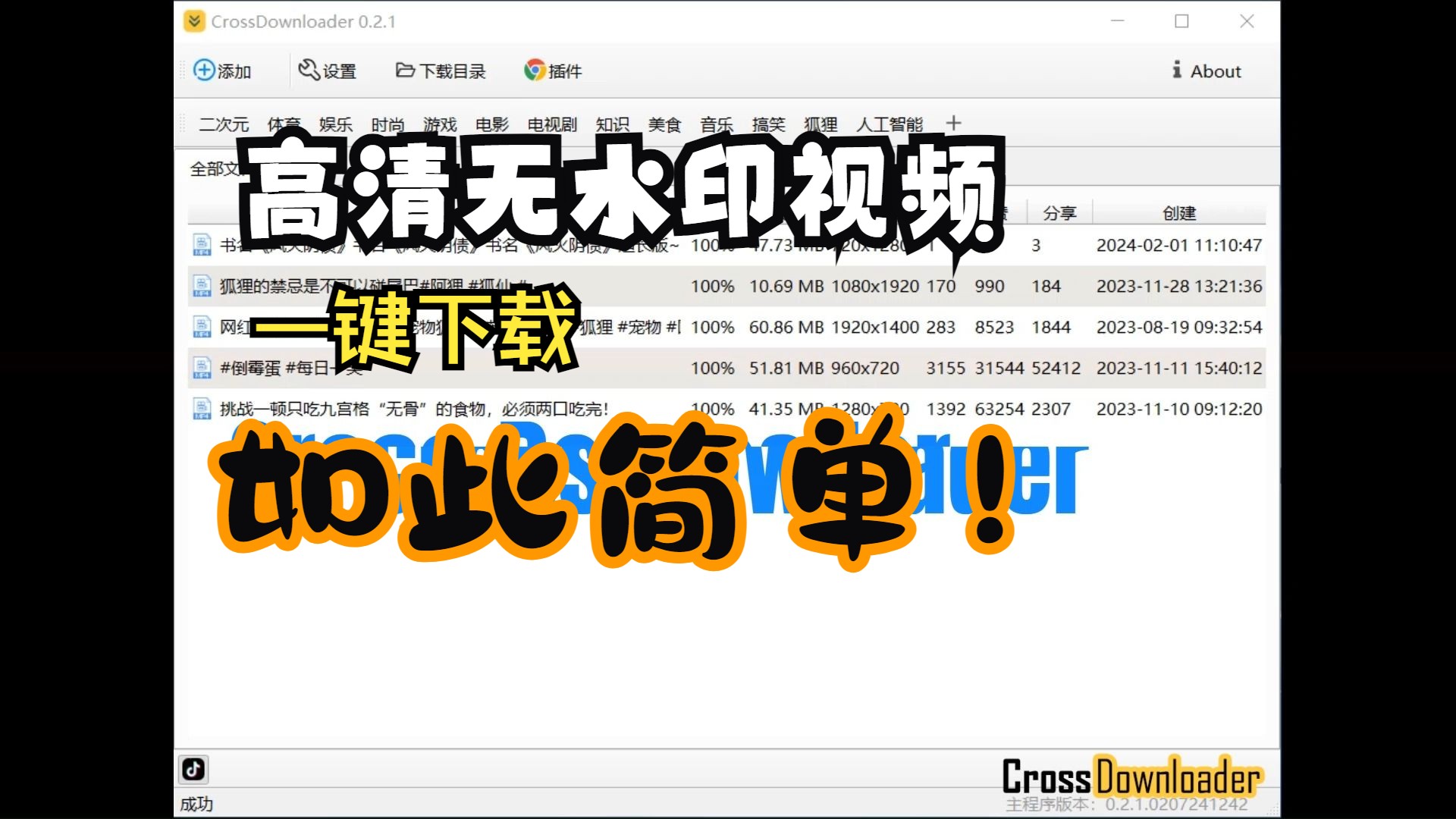Click resolution 960x720 cell

[x=865, y=368]
